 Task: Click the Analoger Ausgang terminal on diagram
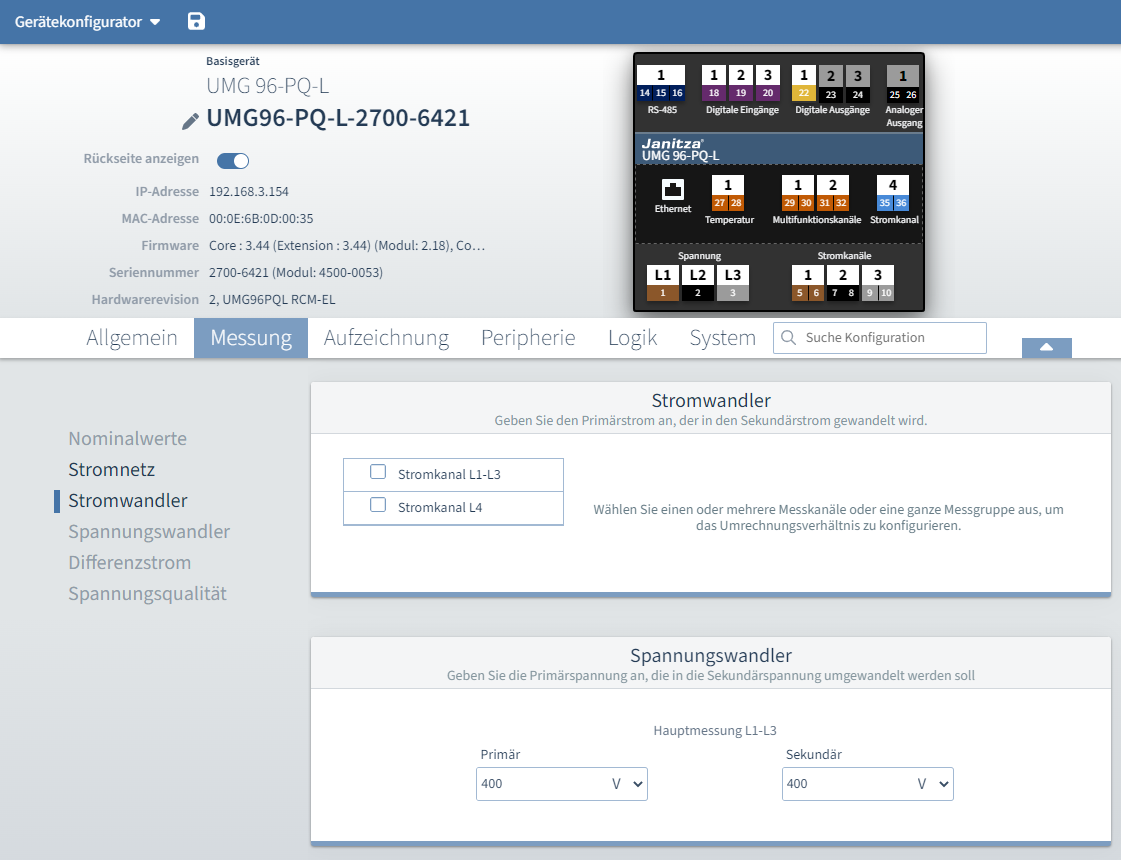coord(903,85)
